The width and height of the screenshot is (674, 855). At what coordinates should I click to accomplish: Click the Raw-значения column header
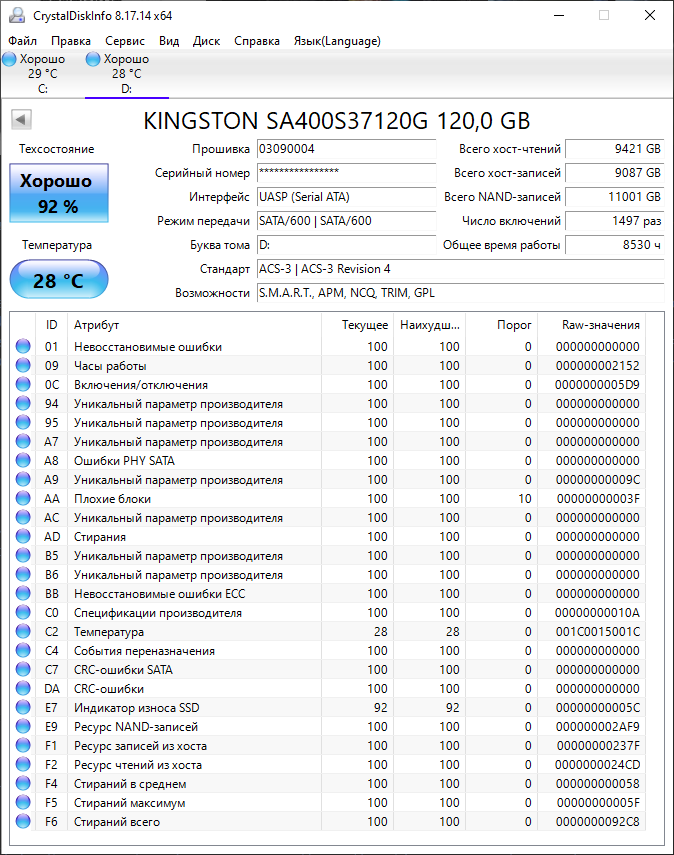coord(591,325)
